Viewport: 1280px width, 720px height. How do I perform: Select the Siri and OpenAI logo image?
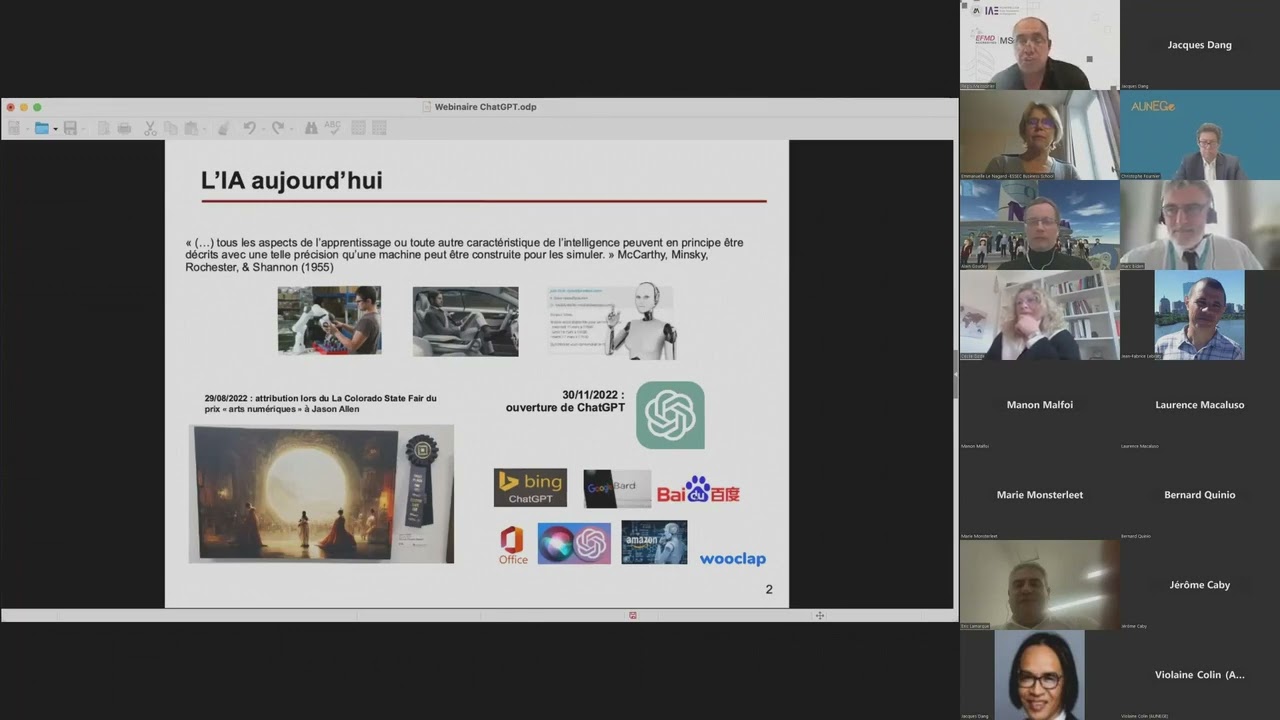(574, 544)
